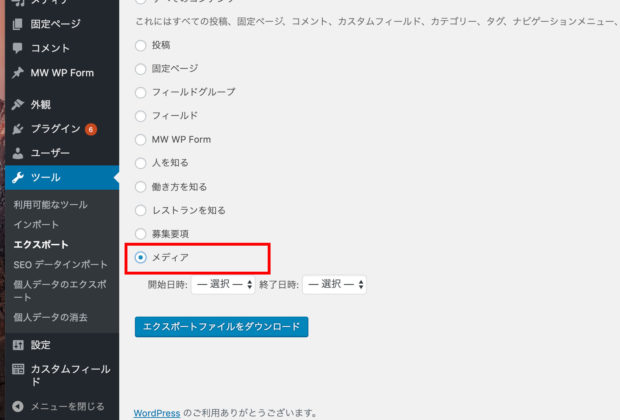This screenshot has height=420, width=620.
Task: Open the 開始日時 date dropdown
Action: [x=224, y=285]
